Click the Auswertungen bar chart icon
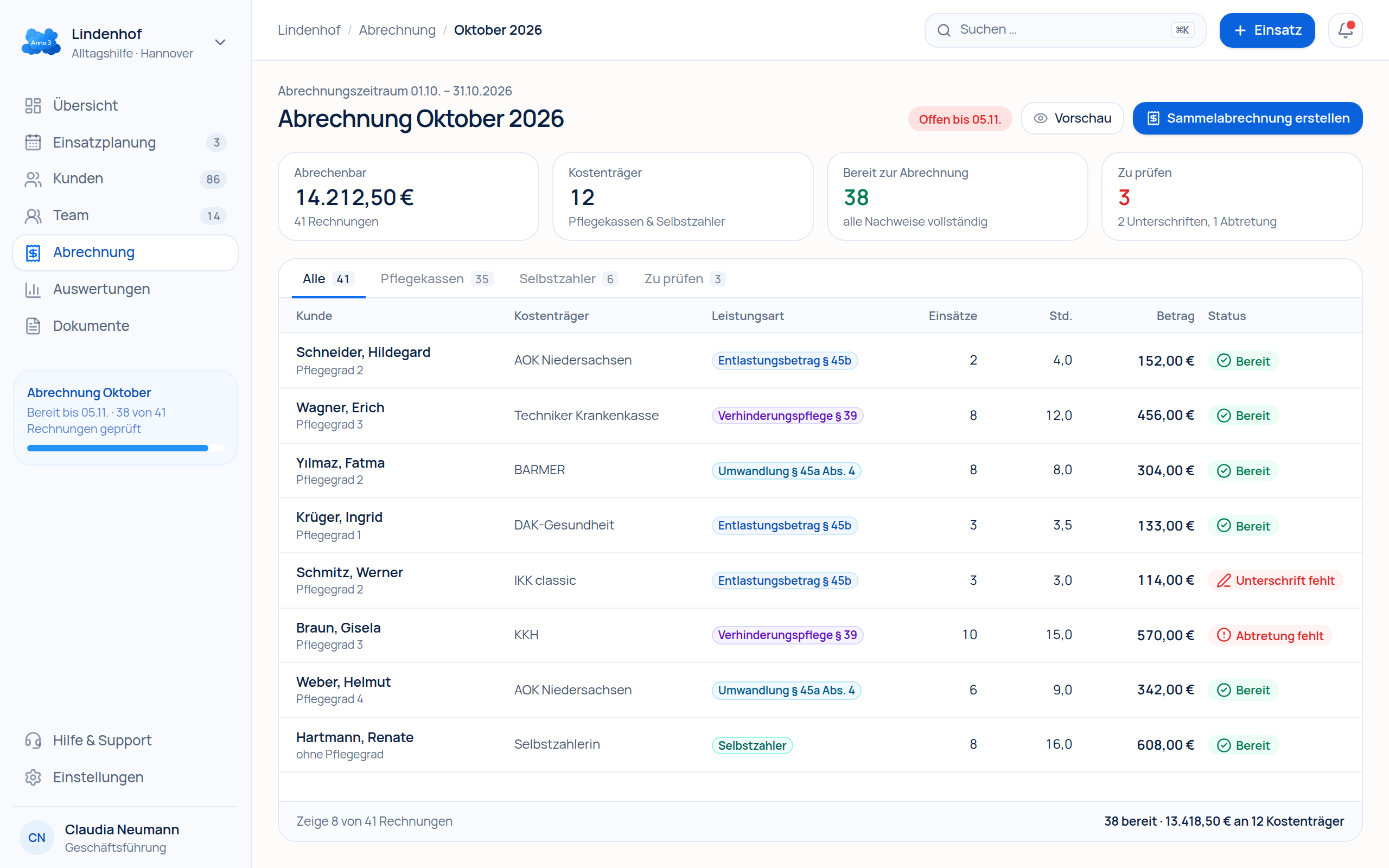Screen dimensions: 1389x868 point(33,289)
